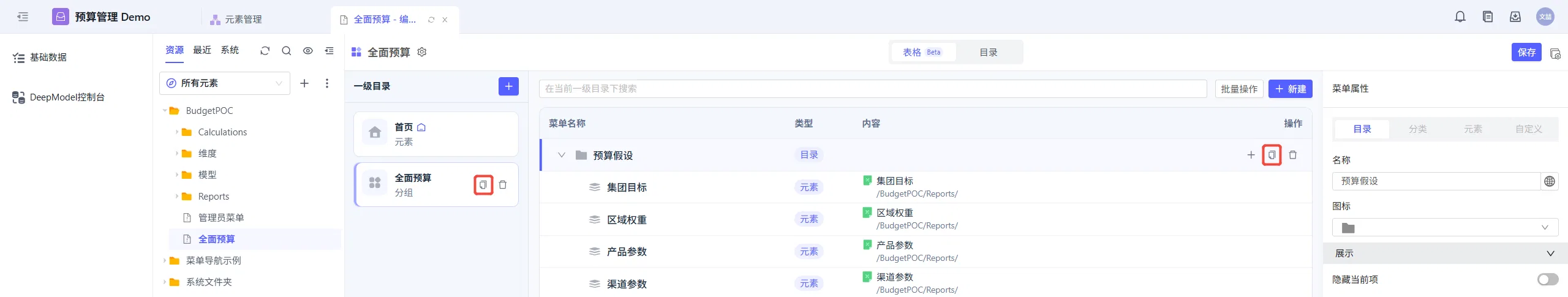Open the globe language icon beside 名称

tap(1550, 181)
